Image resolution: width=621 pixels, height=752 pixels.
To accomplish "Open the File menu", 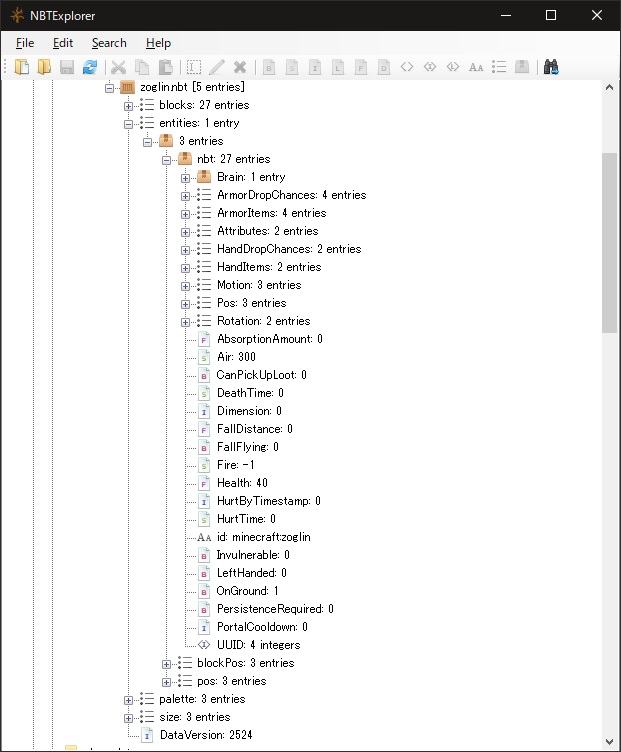I will tap(25, 43).
